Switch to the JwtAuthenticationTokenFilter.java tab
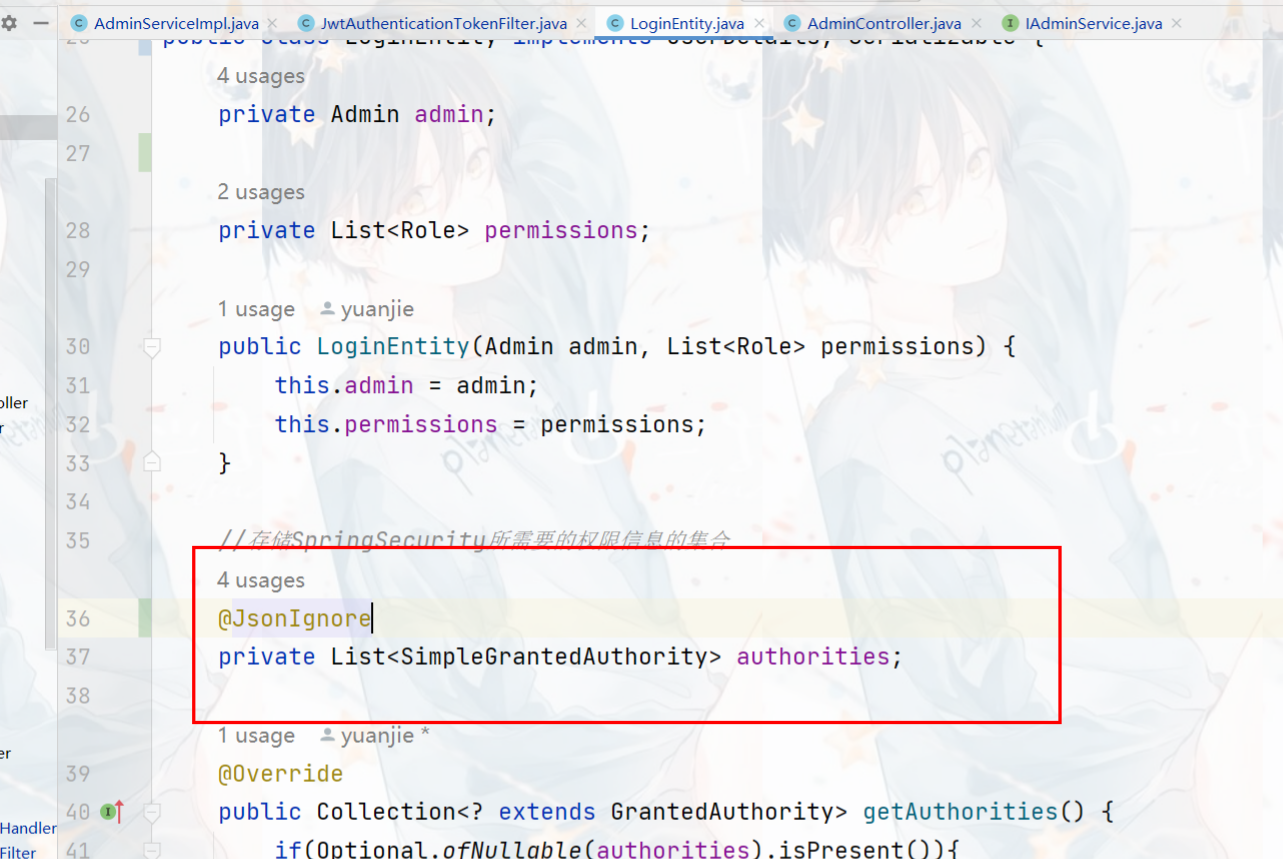 [444, 23]
